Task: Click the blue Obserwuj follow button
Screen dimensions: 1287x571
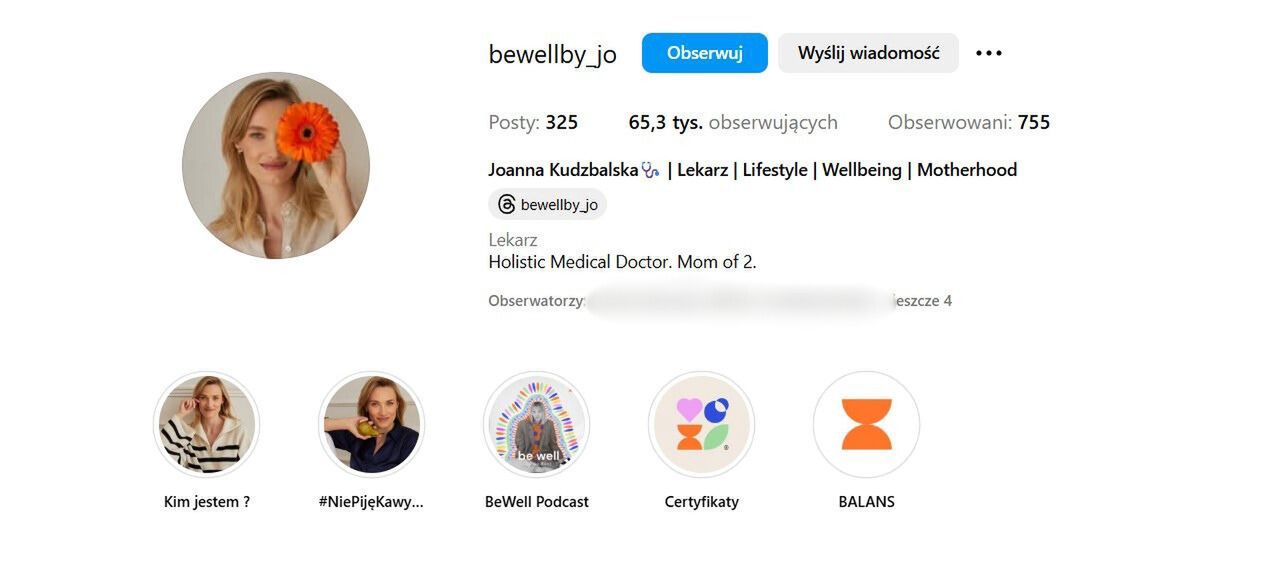Action: pos(704,53)
